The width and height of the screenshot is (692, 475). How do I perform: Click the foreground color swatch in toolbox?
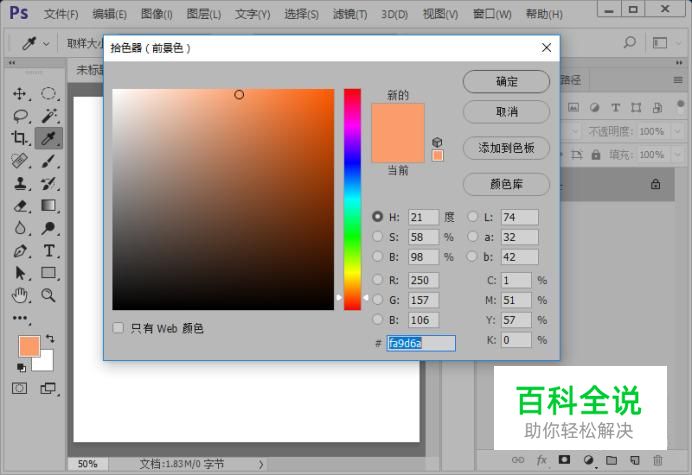[x=30, y=346]
